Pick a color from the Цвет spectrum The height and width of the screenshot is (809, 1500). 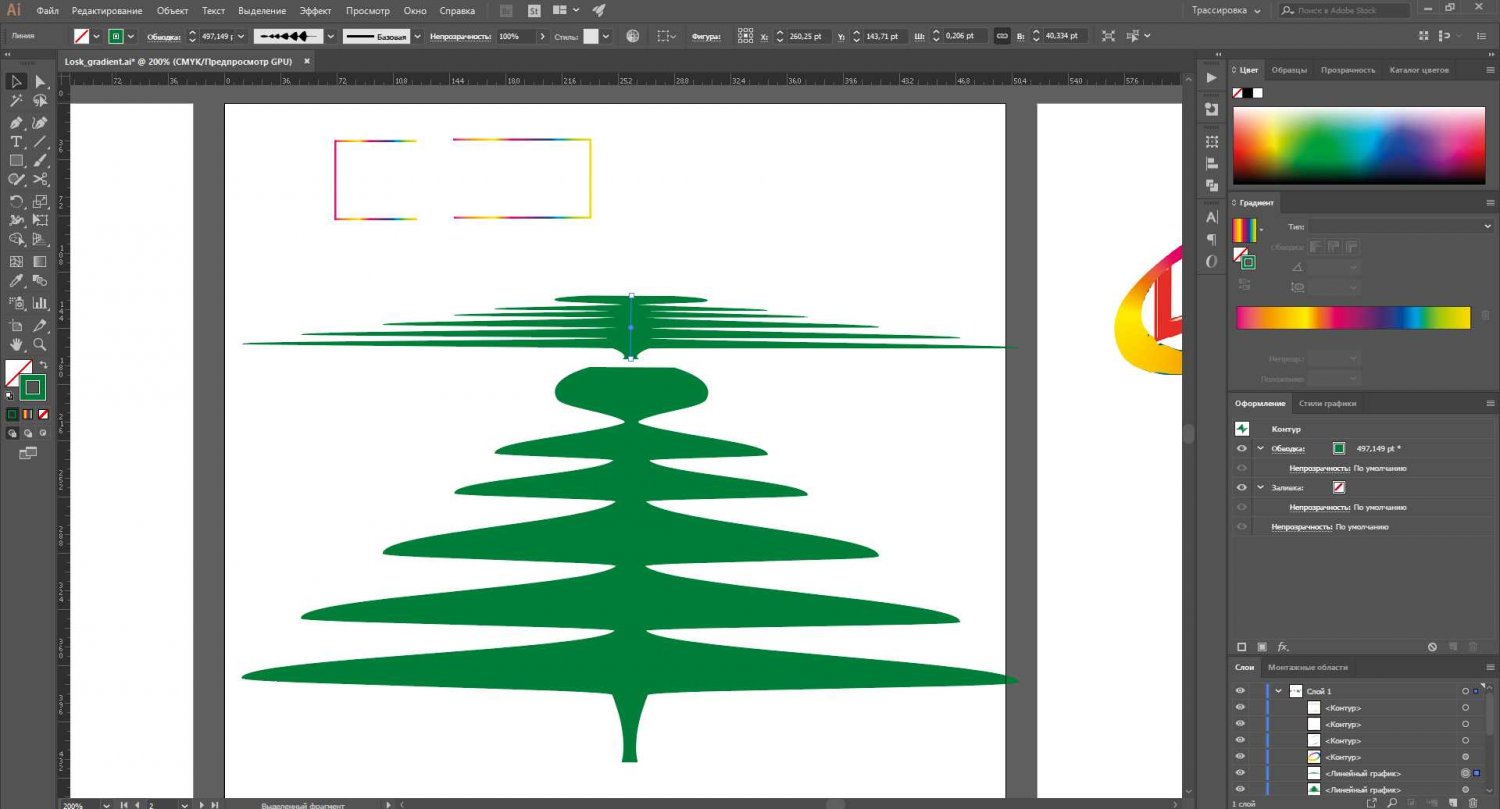point(1359,145)
